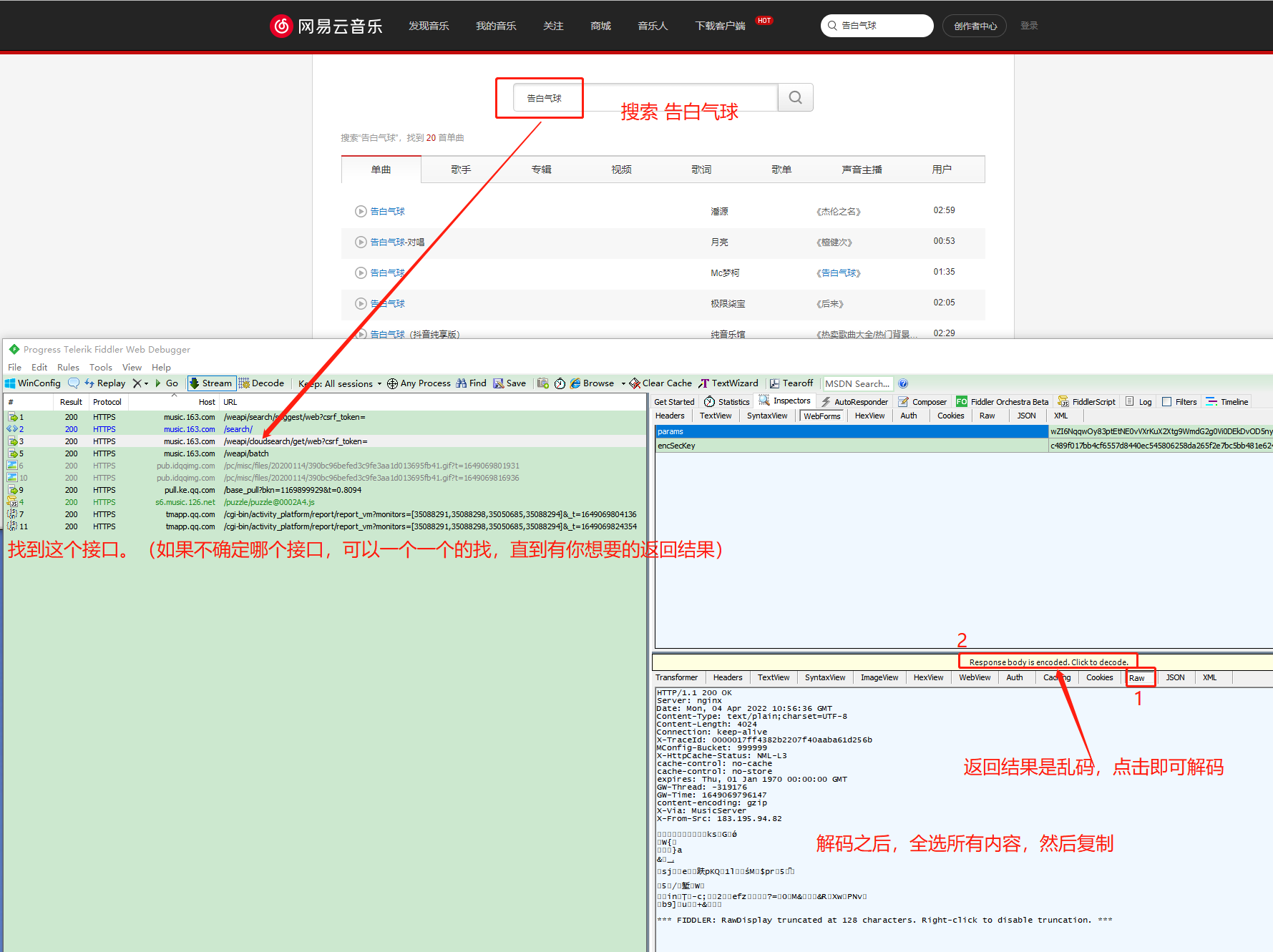Select the response Raw inspector tab
Viewport: 1273px width, 952px height.
[x=1137, y=677]
